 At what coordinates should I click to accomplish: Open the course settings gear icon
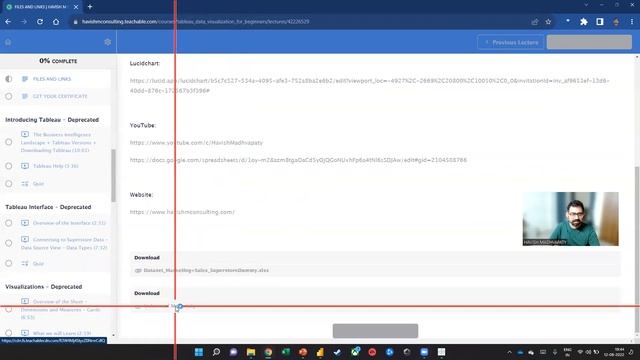108,42
